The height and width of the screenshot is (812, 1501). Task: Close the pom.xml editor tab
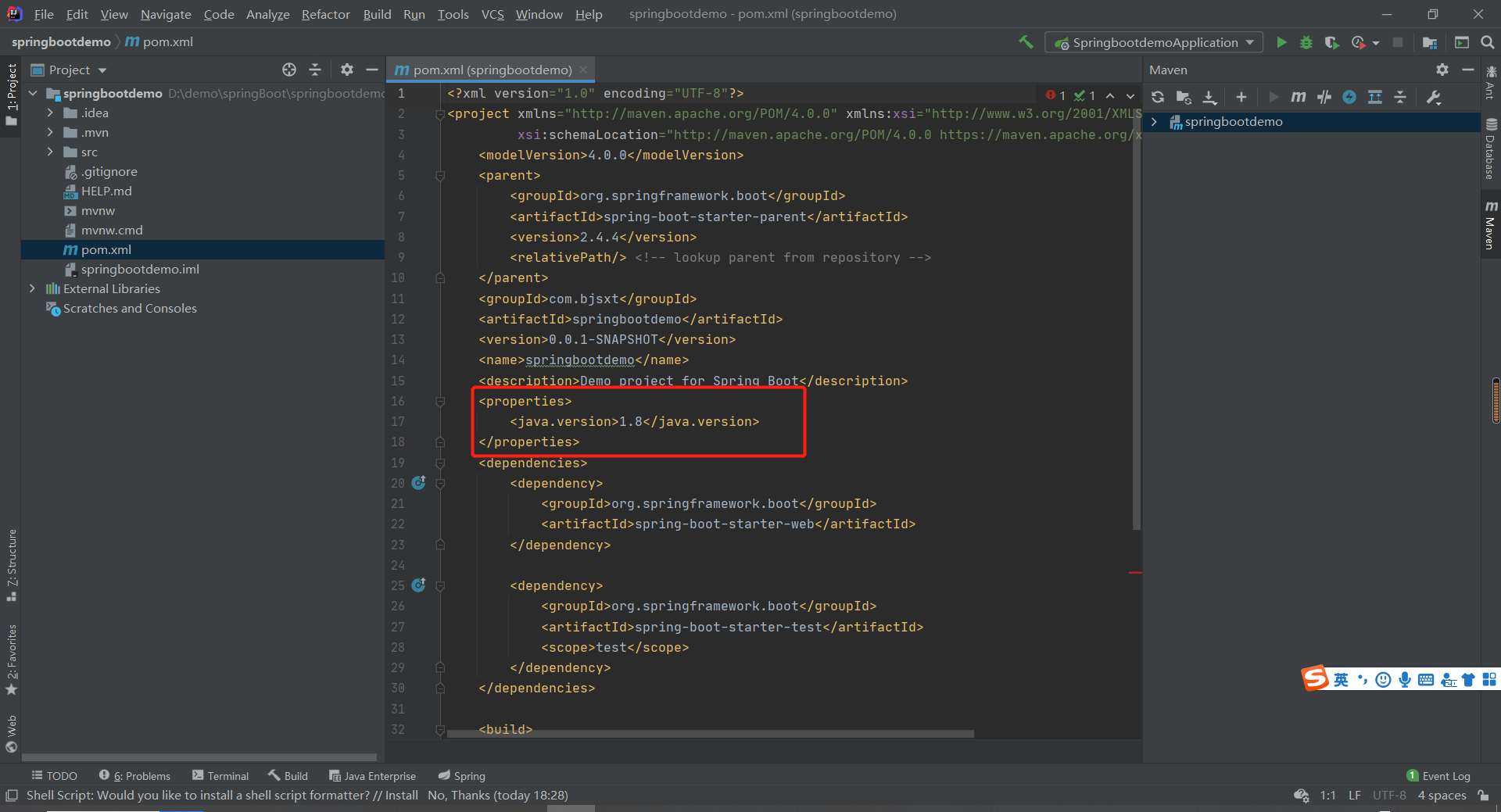point(583,70)
